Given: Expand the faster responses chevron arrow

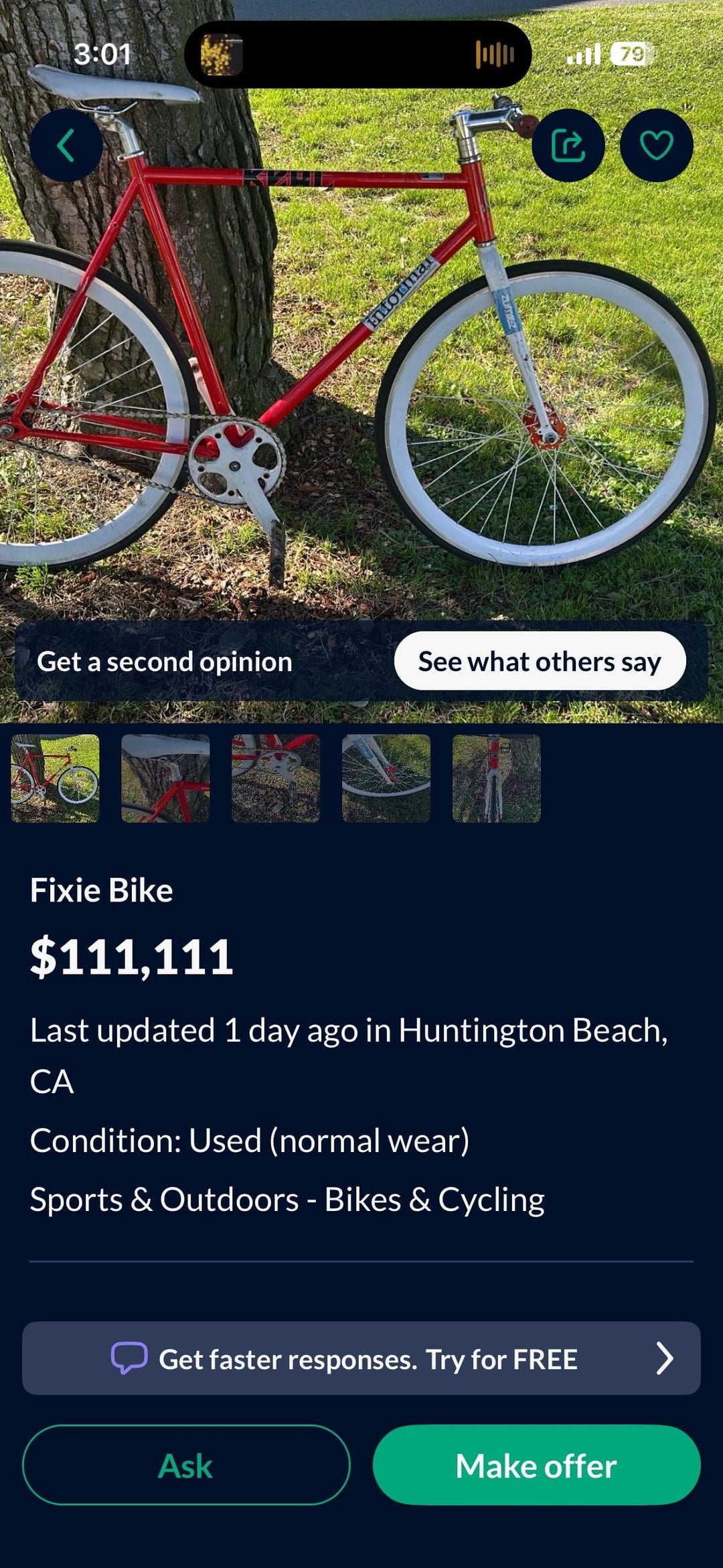Looking at the screenshot, I should pyautogui.click(x=664, y=1358).
